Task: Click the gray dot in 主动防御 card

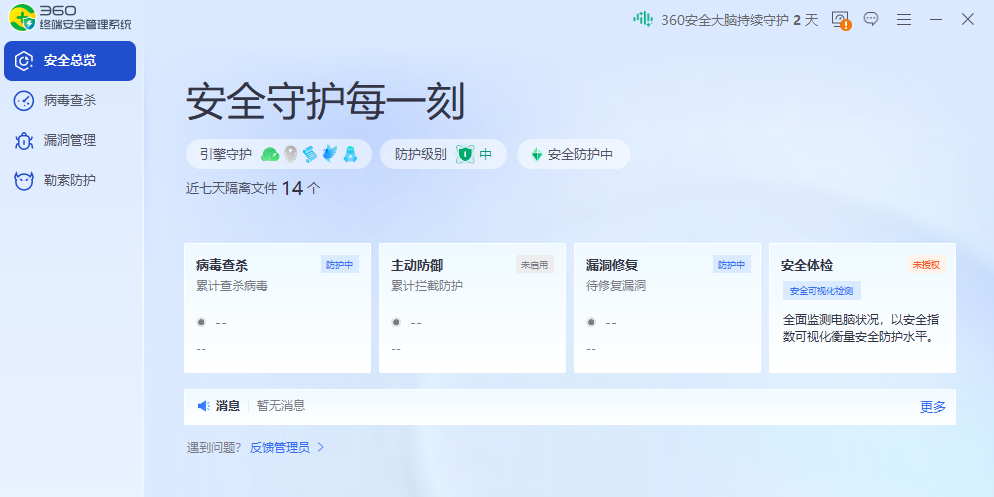Action: click(x=396, y=322)
